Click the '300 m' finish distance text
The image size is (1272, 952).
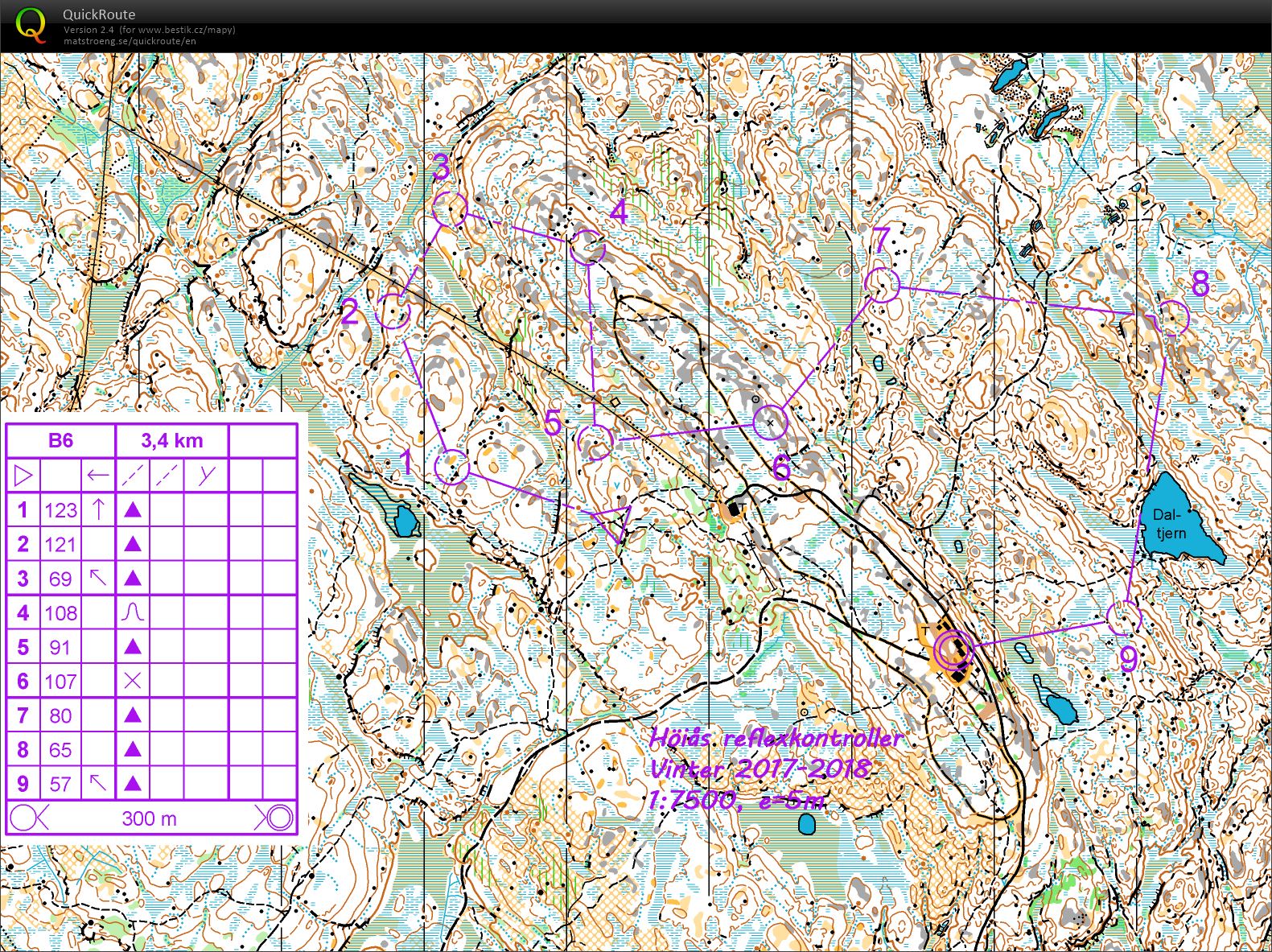click(x=149, y=818)
